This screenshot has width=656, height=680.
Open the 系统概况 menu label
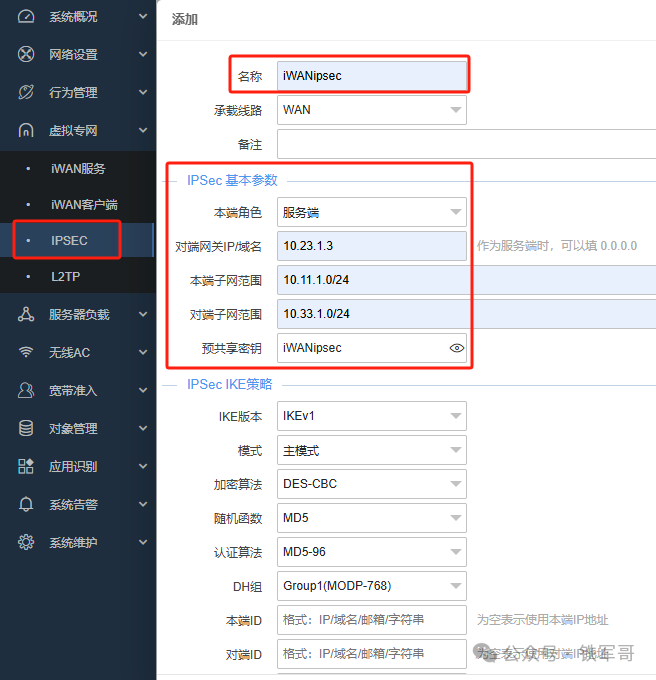[x=73, y=17]
